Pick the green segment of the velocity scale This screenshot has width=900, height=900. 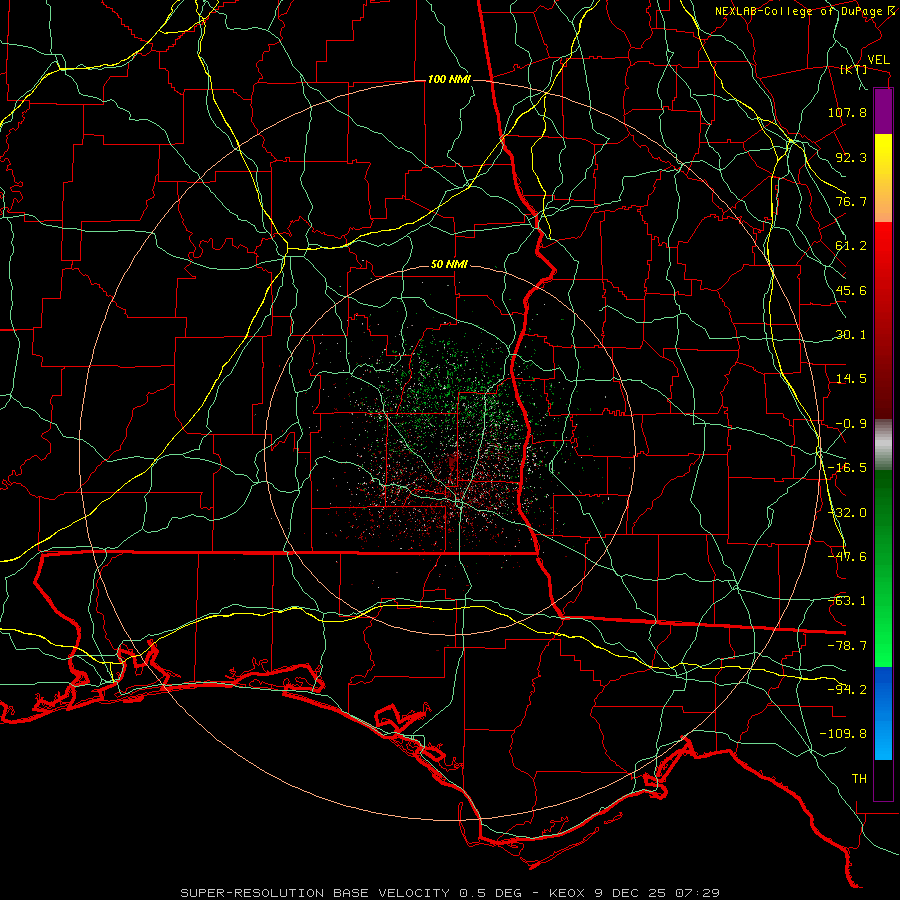click(883, 568)
